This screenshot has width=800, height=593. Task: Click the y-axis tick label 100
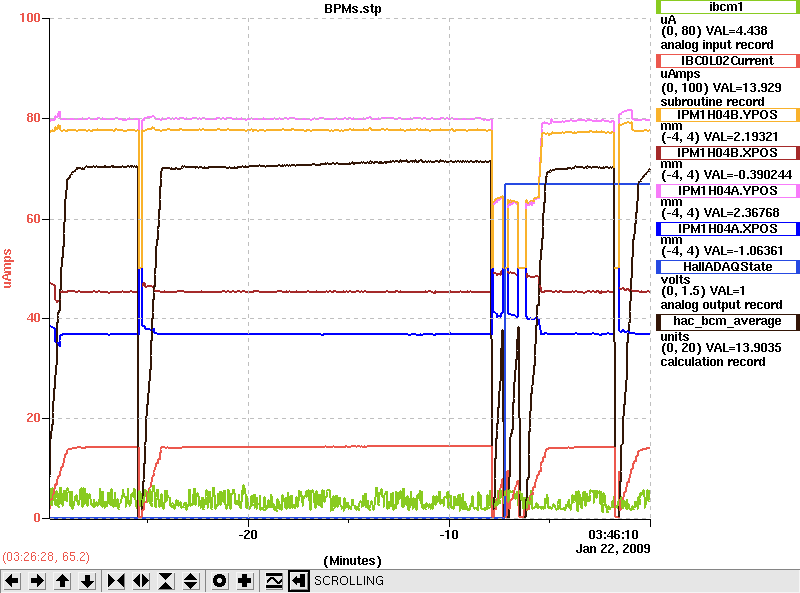30,18
